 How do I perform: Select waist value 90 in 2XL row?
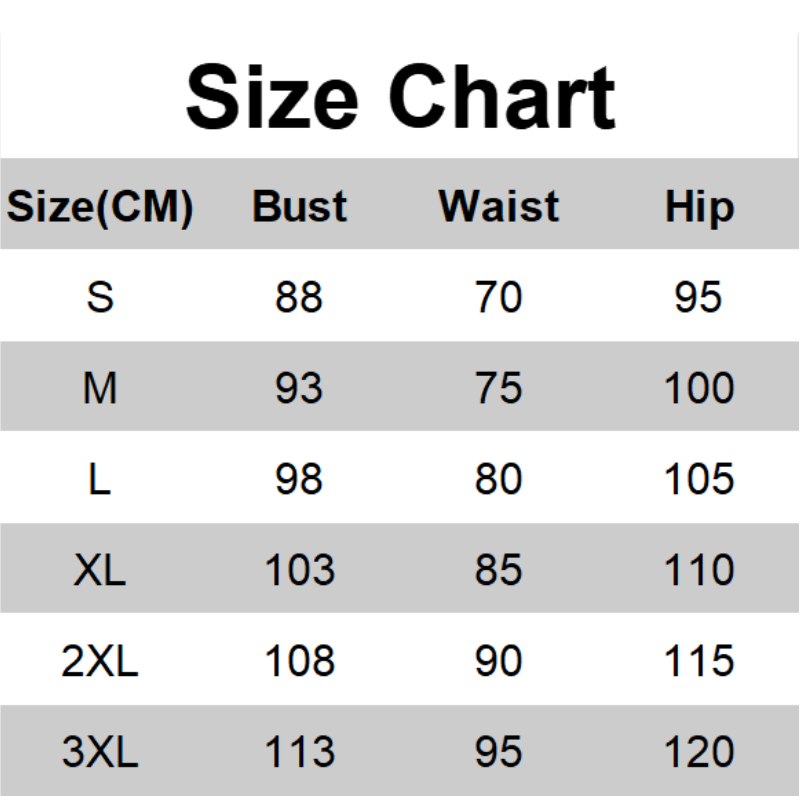(x=499, y=661)
